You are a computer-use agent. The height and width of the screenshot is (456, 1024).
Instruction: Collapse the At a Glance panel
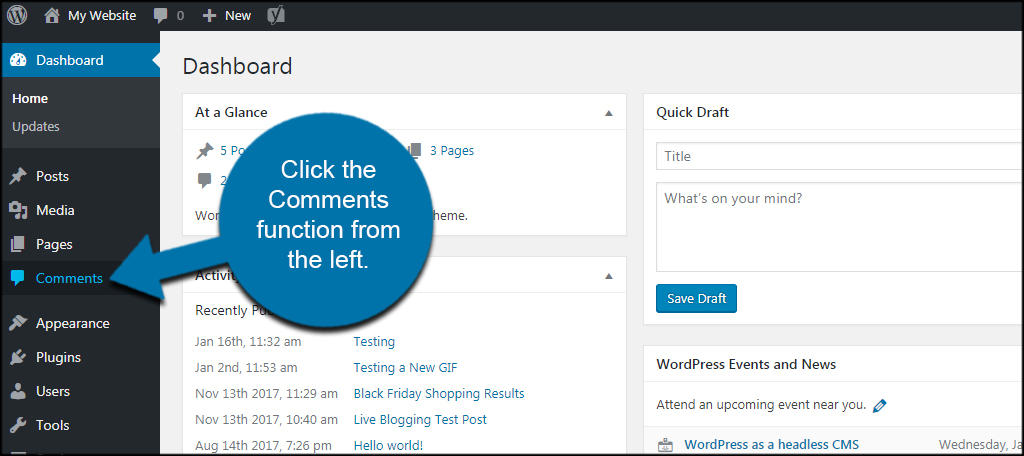[x=609, y=113]
